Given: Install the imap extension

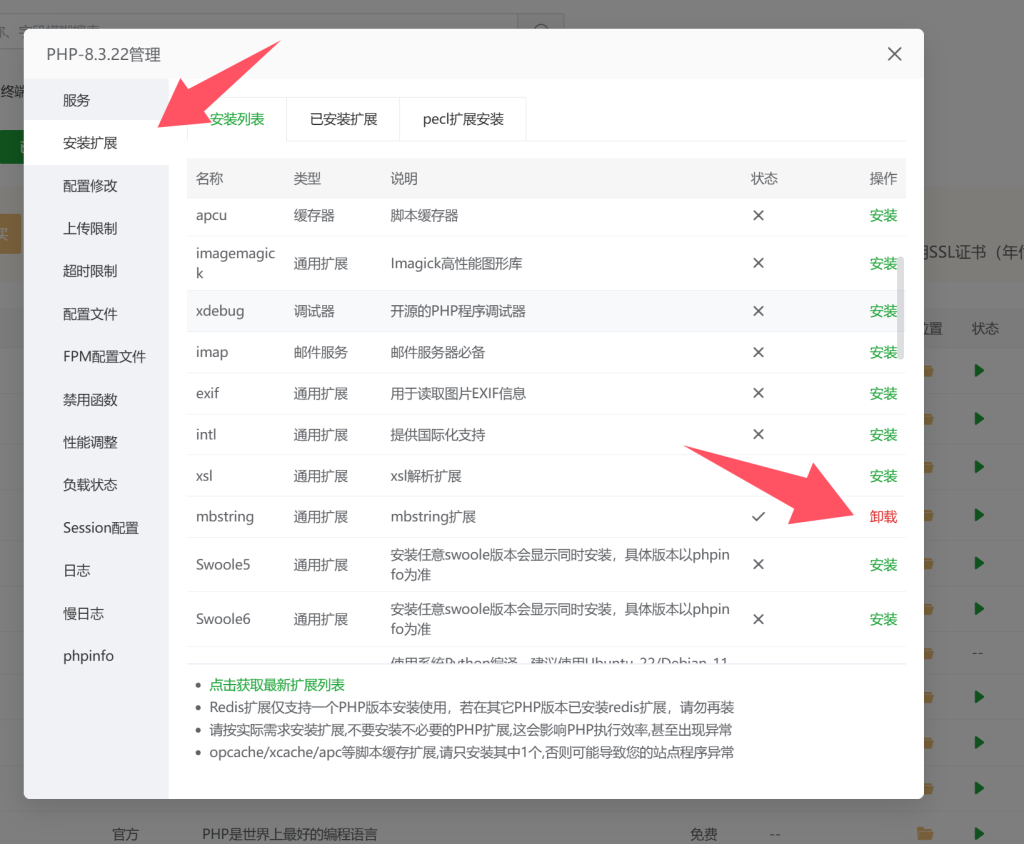Looking at the screenshot, I should (x=883, y=352).
